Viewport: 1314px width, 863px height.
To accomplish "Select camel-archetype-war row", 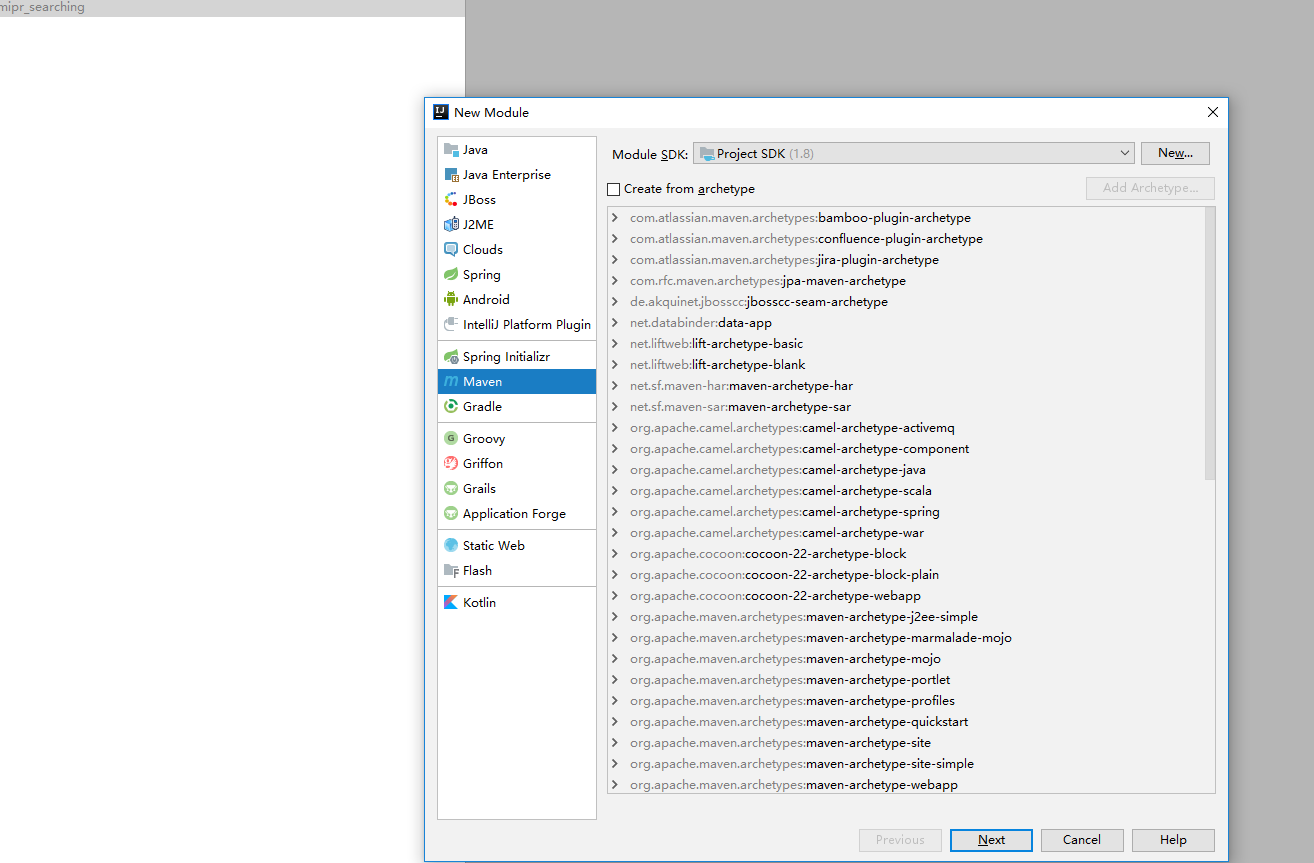I will click(x=906, y=533).
